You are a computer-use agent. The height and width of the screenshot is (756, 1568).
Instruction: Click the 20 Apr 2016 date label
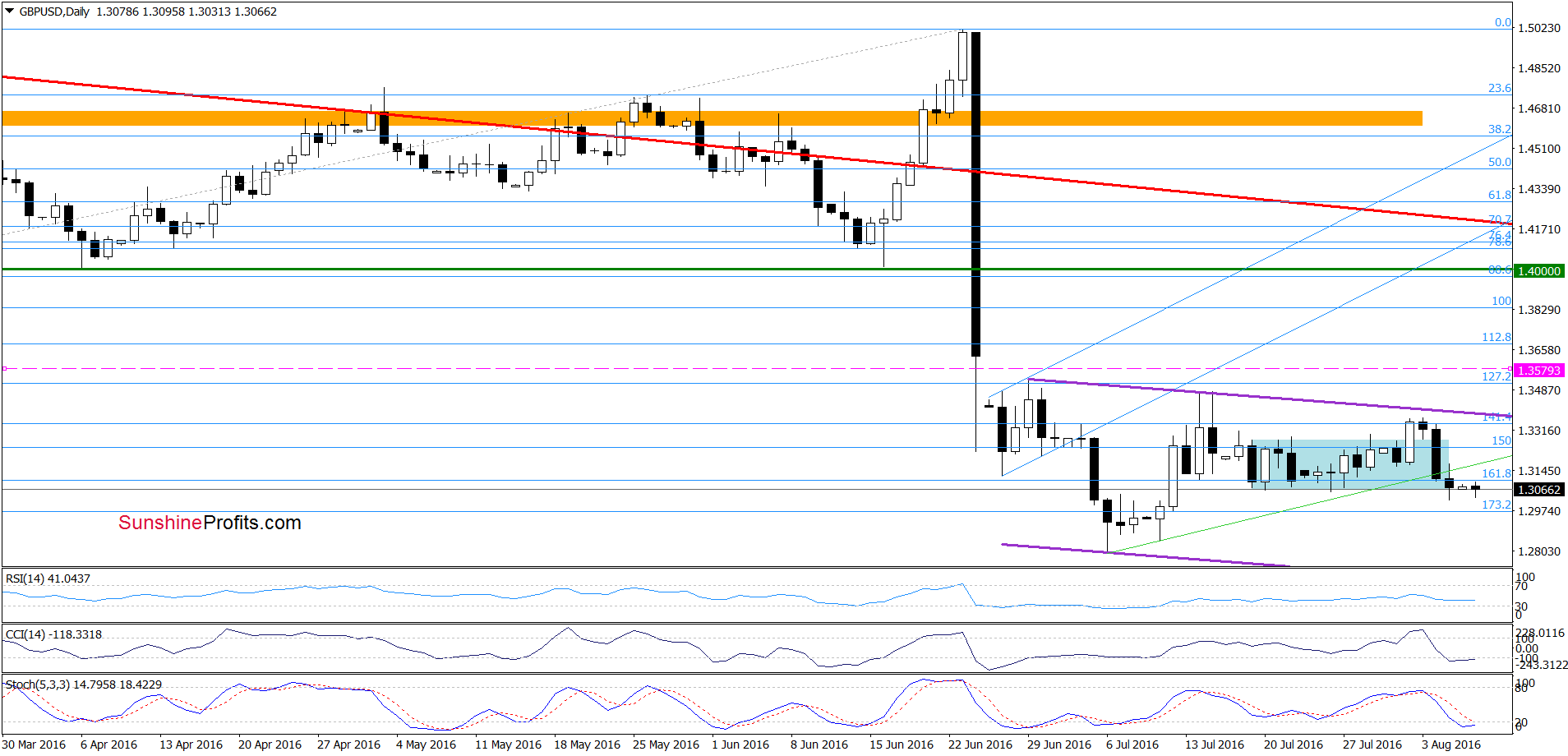click(x=270, y=744)
